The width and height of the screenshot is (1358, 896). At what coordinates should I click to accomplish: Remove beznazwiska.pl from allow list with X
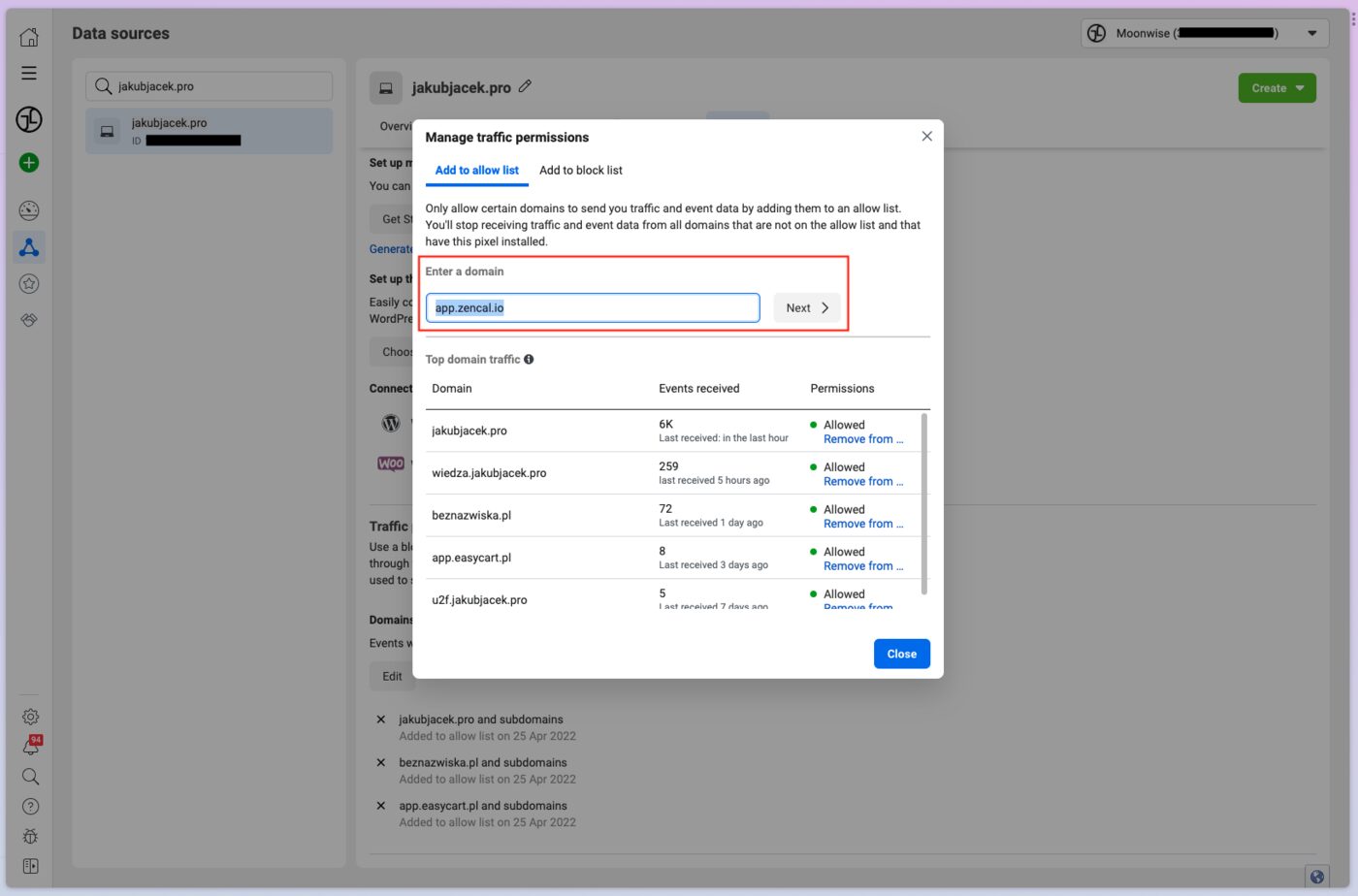(380, 763)
